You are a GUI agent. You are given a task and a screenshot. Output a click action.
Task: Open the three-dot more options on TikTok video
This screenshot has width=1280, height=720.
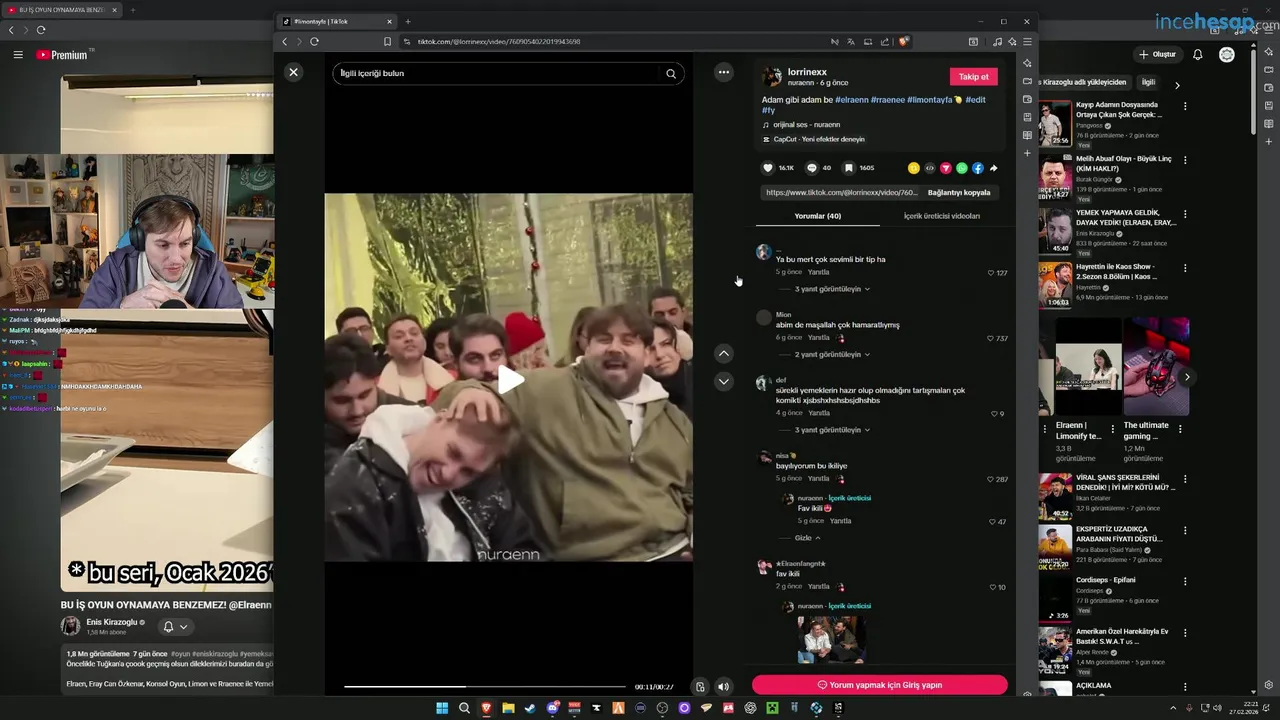[724, 72]
